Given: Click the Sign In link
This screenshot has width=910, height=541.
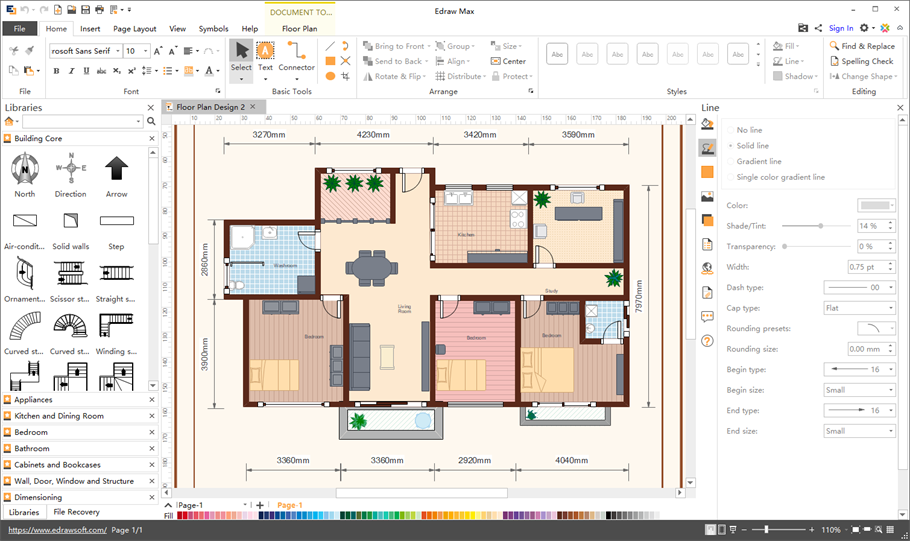Looking at the screenshot, I should tap(841, 29).
